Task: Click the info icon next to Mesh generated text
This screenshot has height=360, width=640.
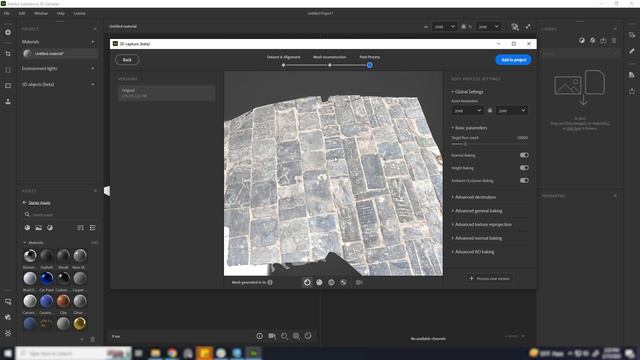Action: [270, 282]
